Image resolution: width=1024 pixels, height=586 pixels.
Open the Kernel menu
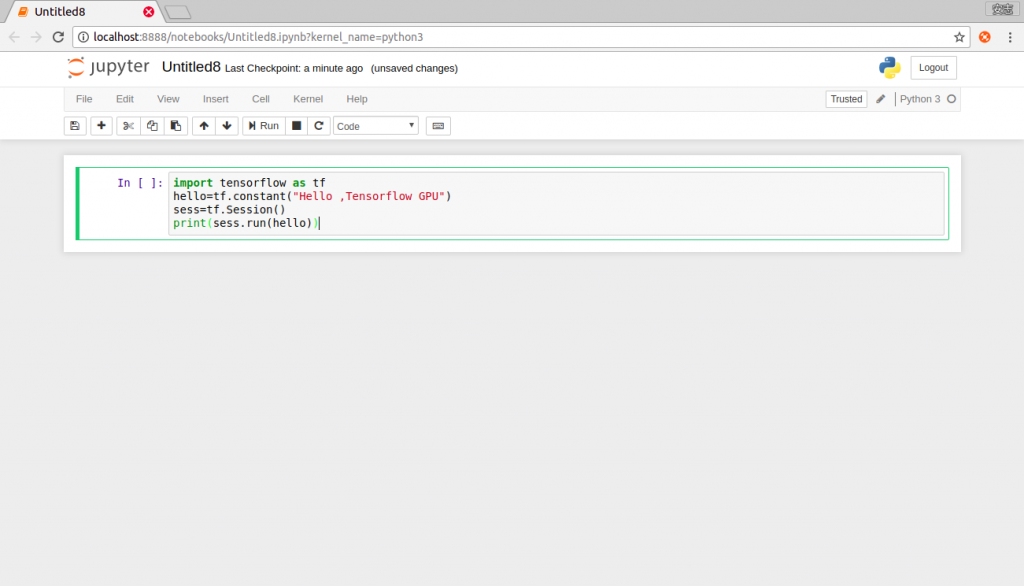pyautogui.click(x=308, y=99)
